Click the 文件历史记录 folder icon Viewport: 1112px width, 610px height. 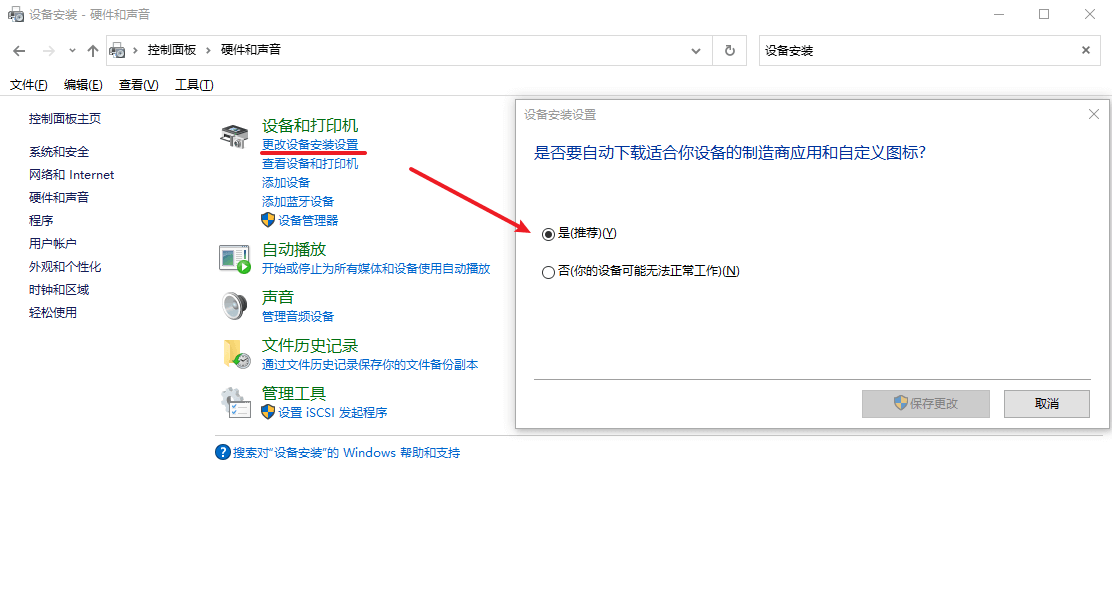pyautogui.click(x=234, y=352)
